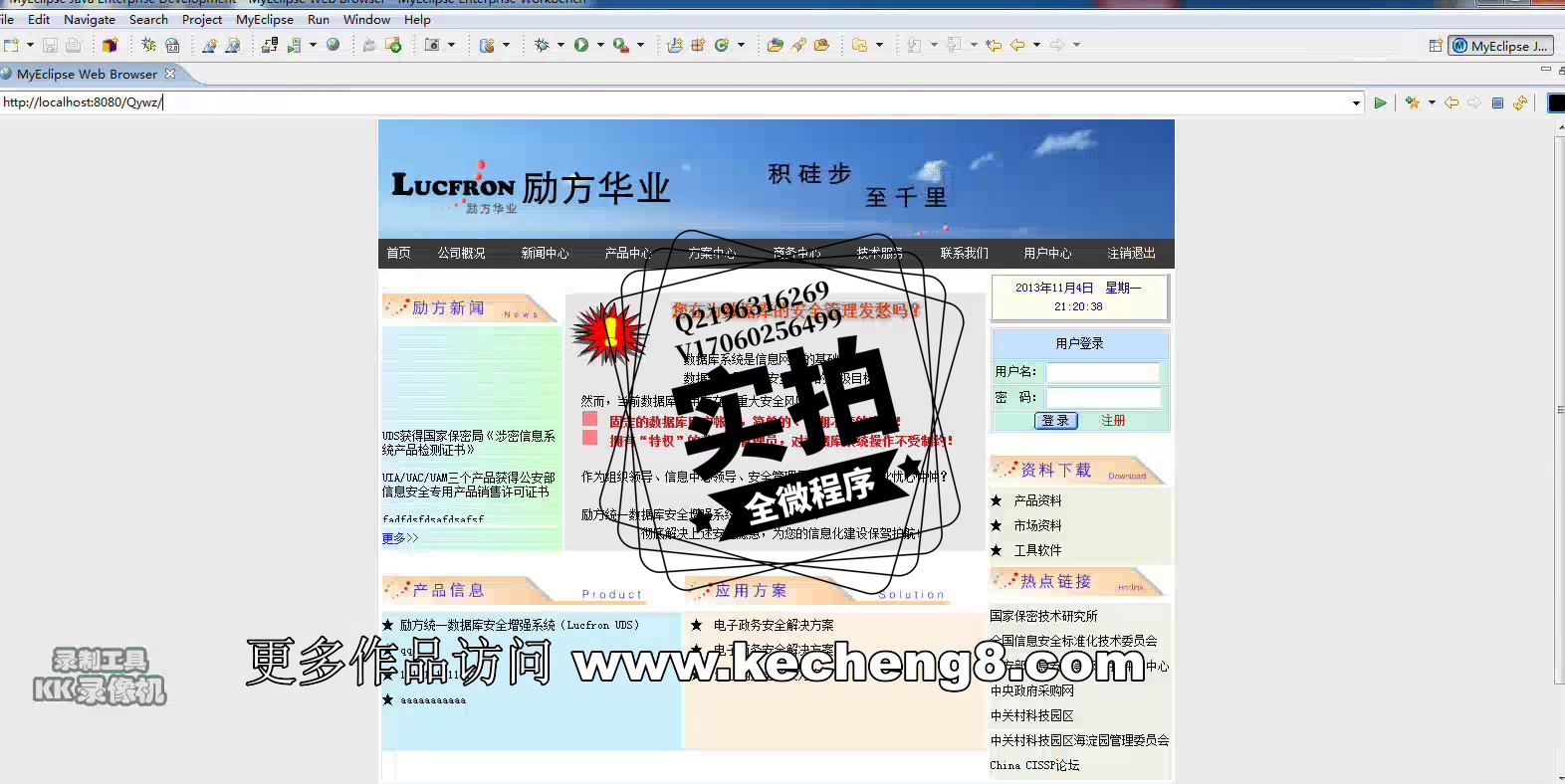The width and height of the screenshot is (1565, 784).
Task: Click the 密码 password input field
Action: (1103, 398)
